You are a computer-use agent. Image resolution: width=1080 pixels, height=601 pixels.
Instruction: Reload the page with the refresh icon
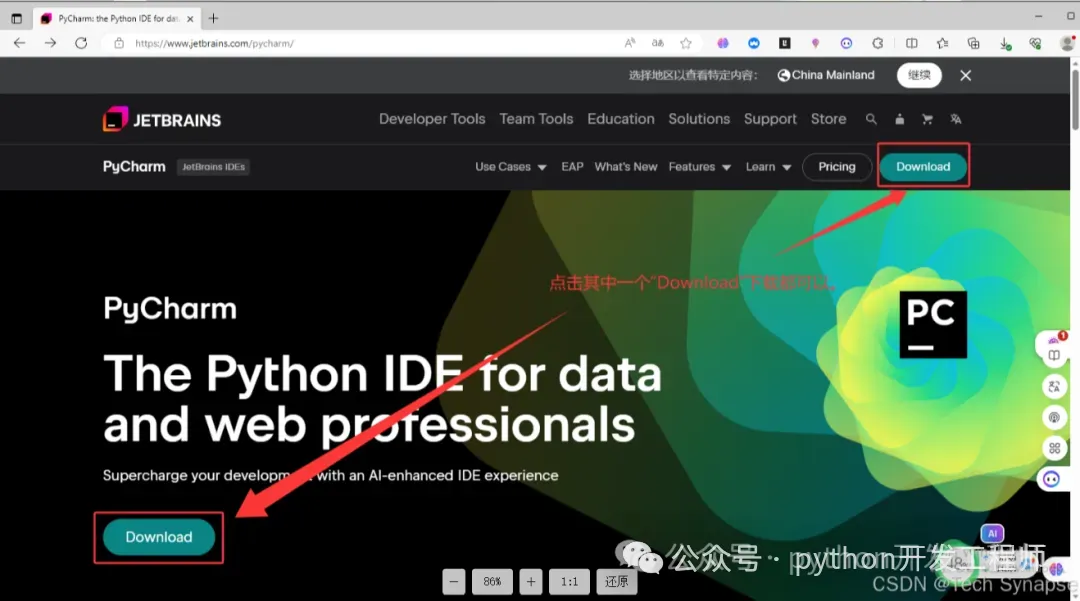(81, 43)
